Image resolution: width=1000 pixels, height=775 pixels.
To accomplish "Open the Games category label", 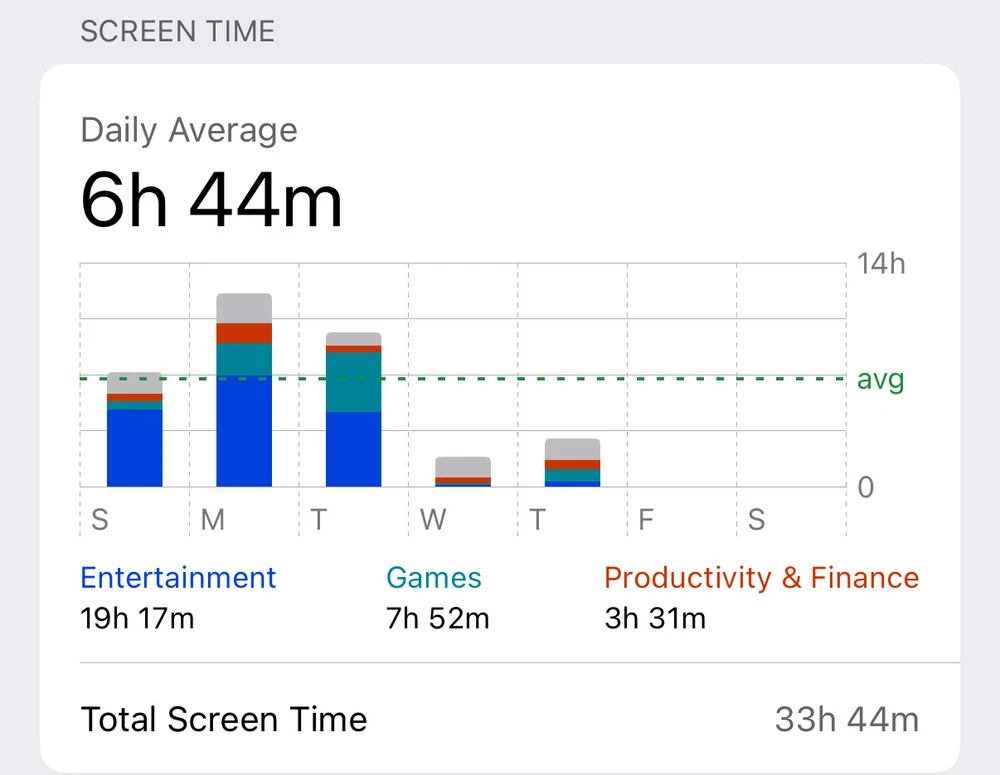I will pyautogui.click(x=434, y=578).
